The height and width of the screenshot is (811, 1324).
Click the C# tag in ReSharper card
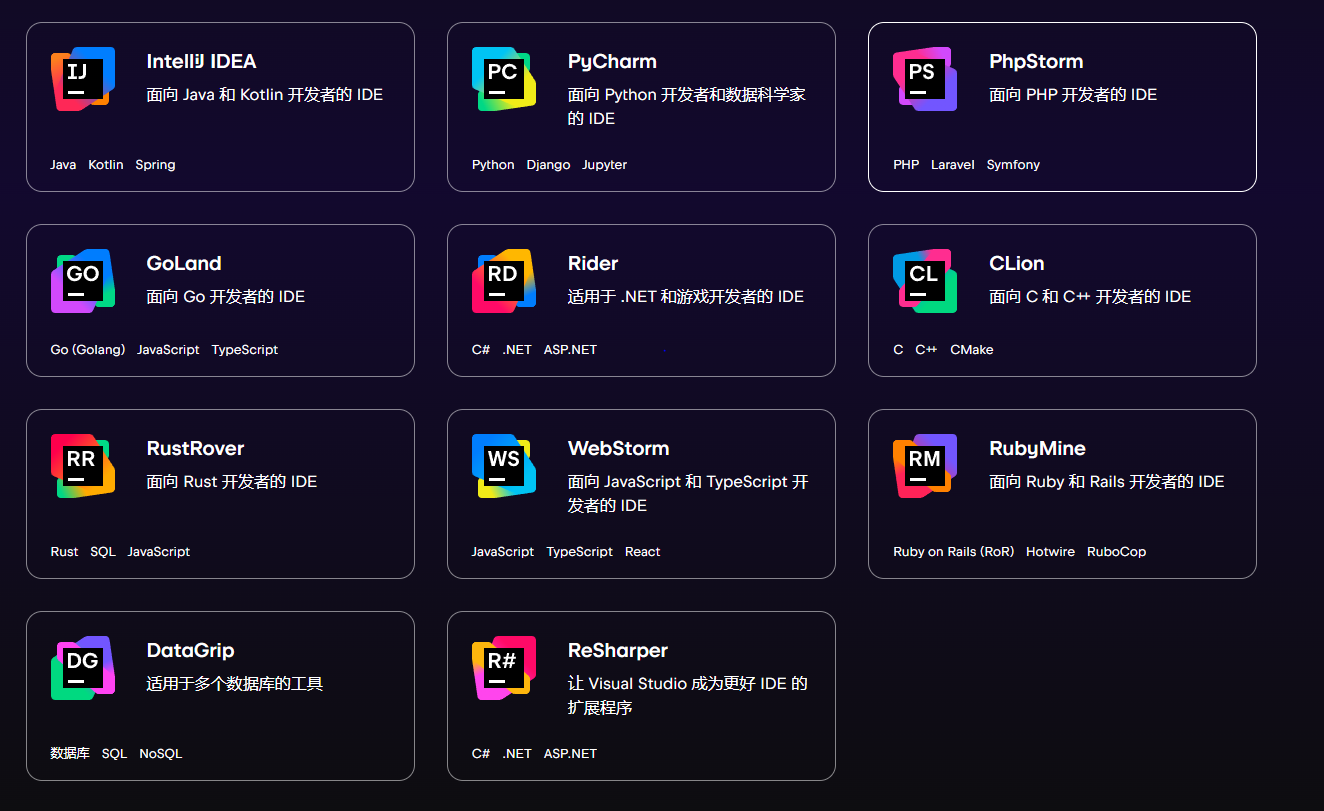481,754
